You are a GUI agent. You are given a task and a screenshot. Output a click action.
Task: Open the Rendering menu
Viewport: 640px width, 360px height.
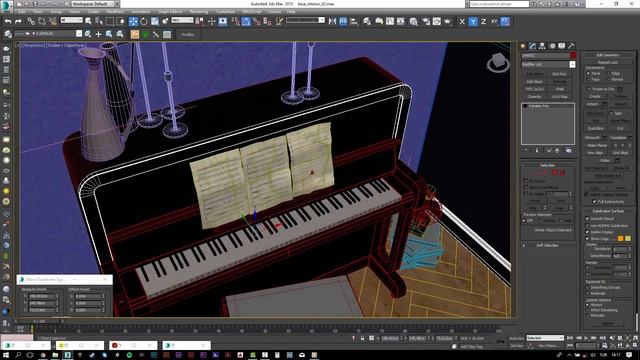pyautogui.click(x=199, y=12)
